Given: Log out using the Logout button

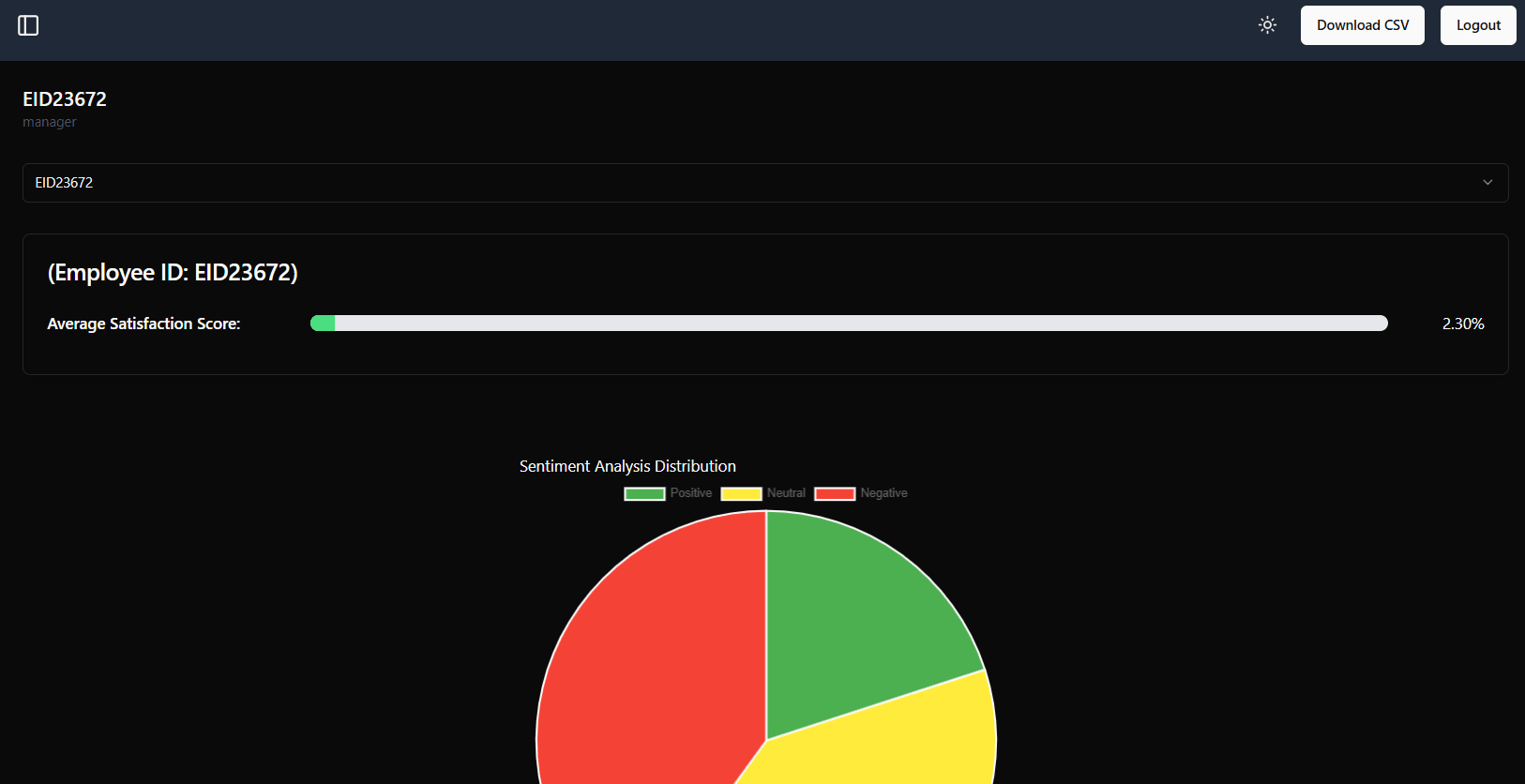Looking at the screenshot, I should coord(1477,25).
